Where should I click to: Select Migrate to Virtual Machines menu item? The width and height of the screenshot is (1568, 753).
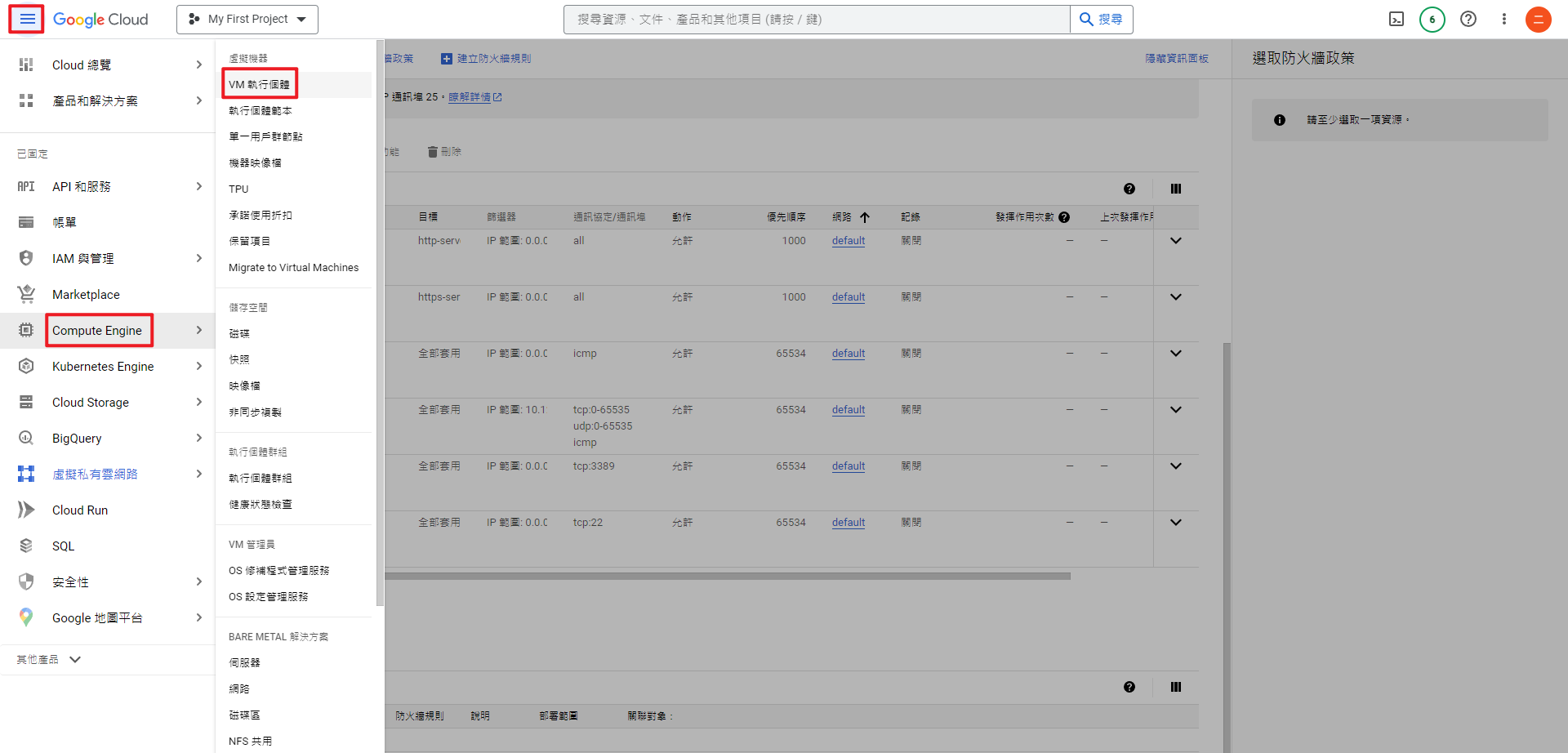pyautogui.click(x=292, y=267)
